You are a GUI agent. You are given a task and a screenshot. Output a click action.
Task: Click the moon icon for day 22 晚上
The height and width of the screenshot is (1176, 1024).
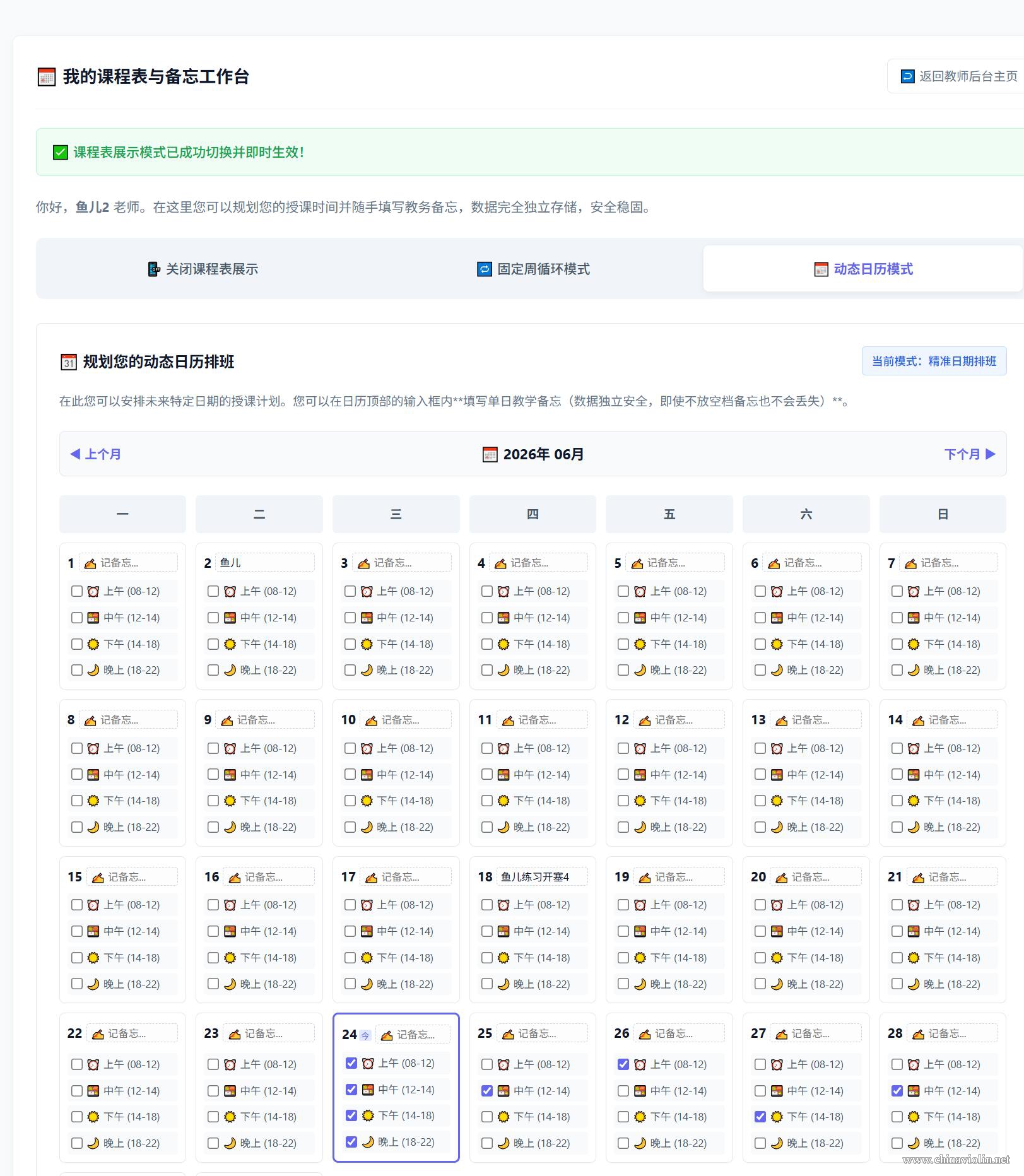[x=93, y=1143]
